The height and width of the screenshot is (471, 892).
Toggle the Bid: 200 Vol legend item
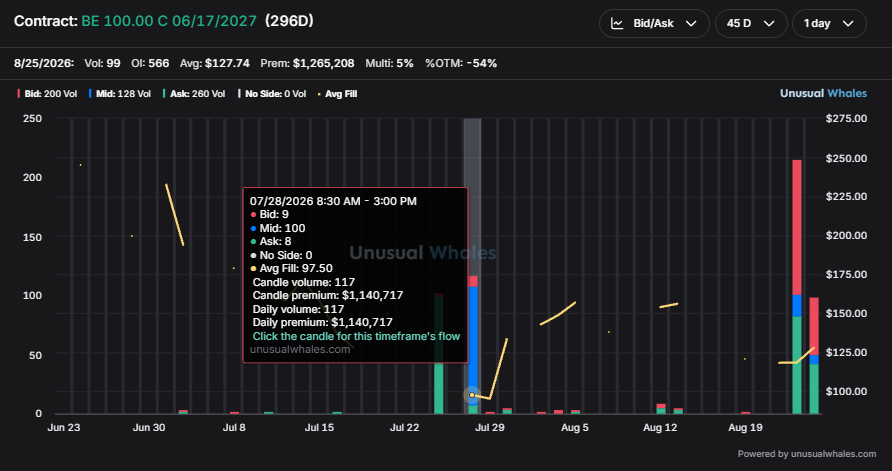(x=47, y=94)
